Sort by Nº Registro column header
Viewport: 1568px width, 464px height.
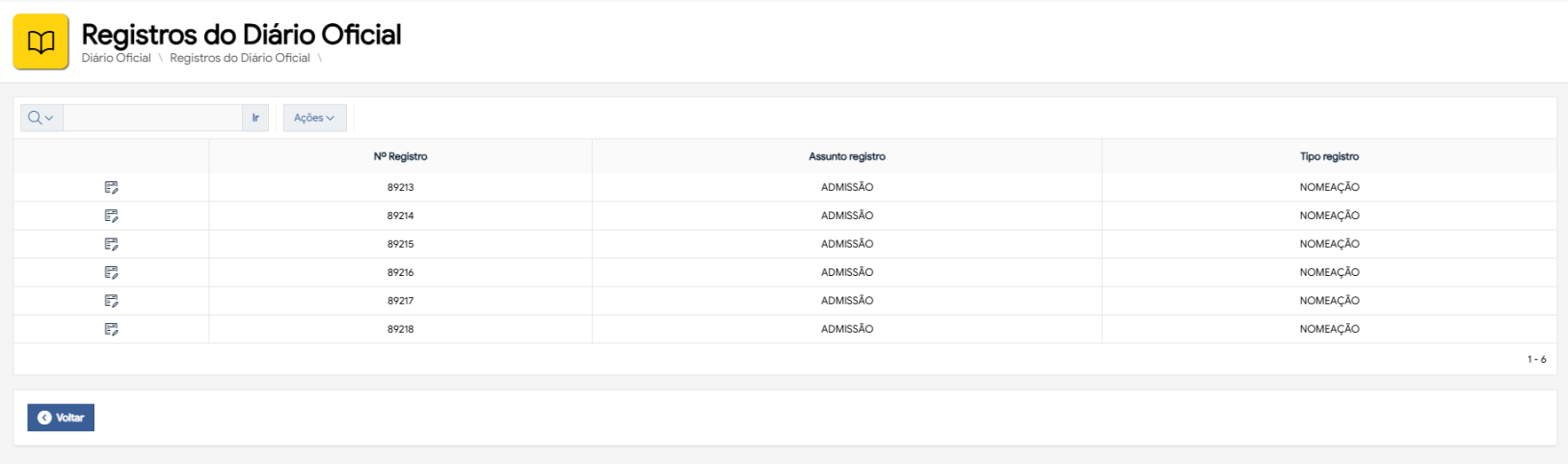point(400,156)
